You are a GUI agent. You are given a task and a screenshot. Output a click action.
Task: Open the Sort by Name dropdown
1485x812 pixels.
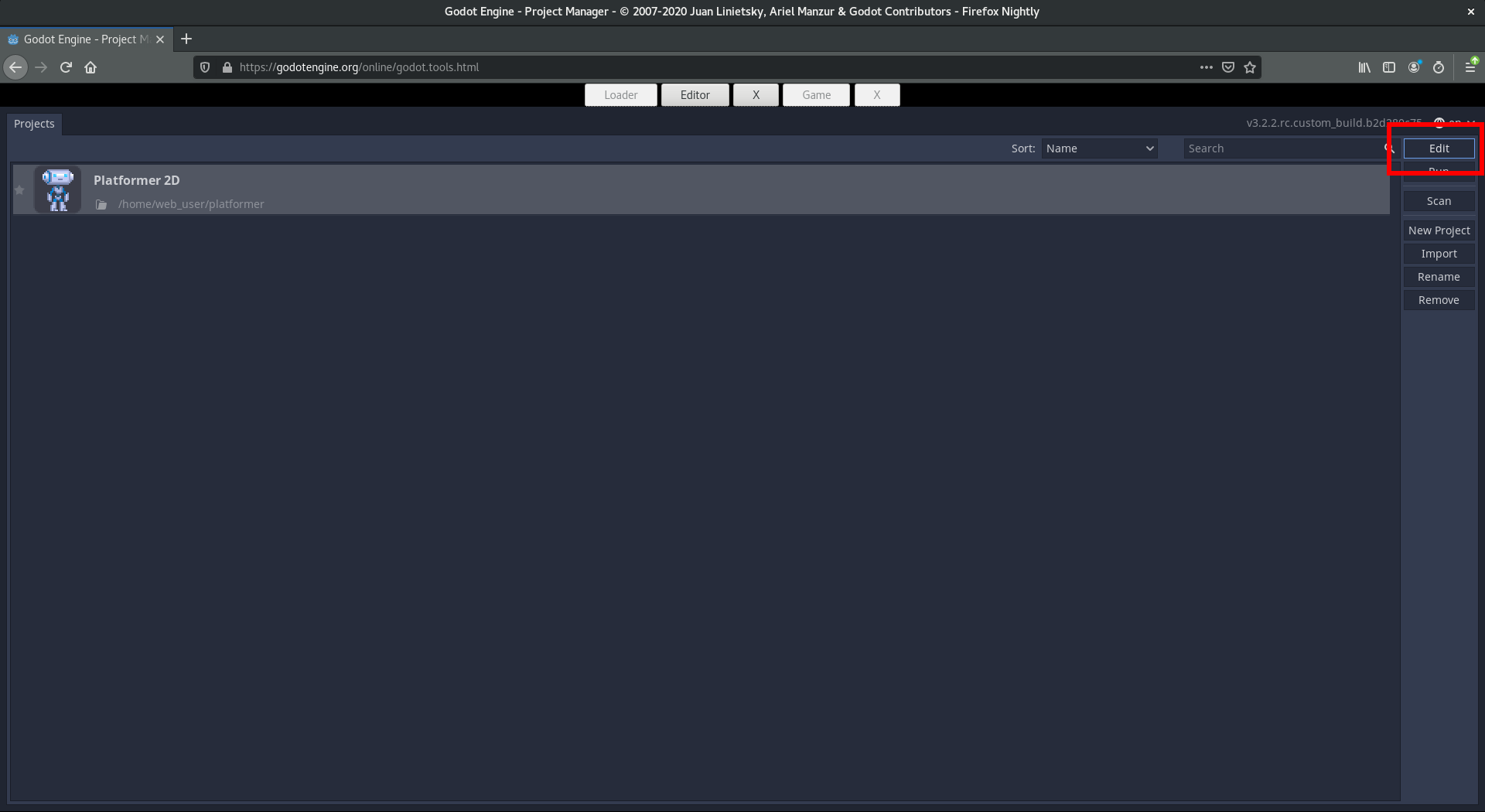tap(1099, 148)
